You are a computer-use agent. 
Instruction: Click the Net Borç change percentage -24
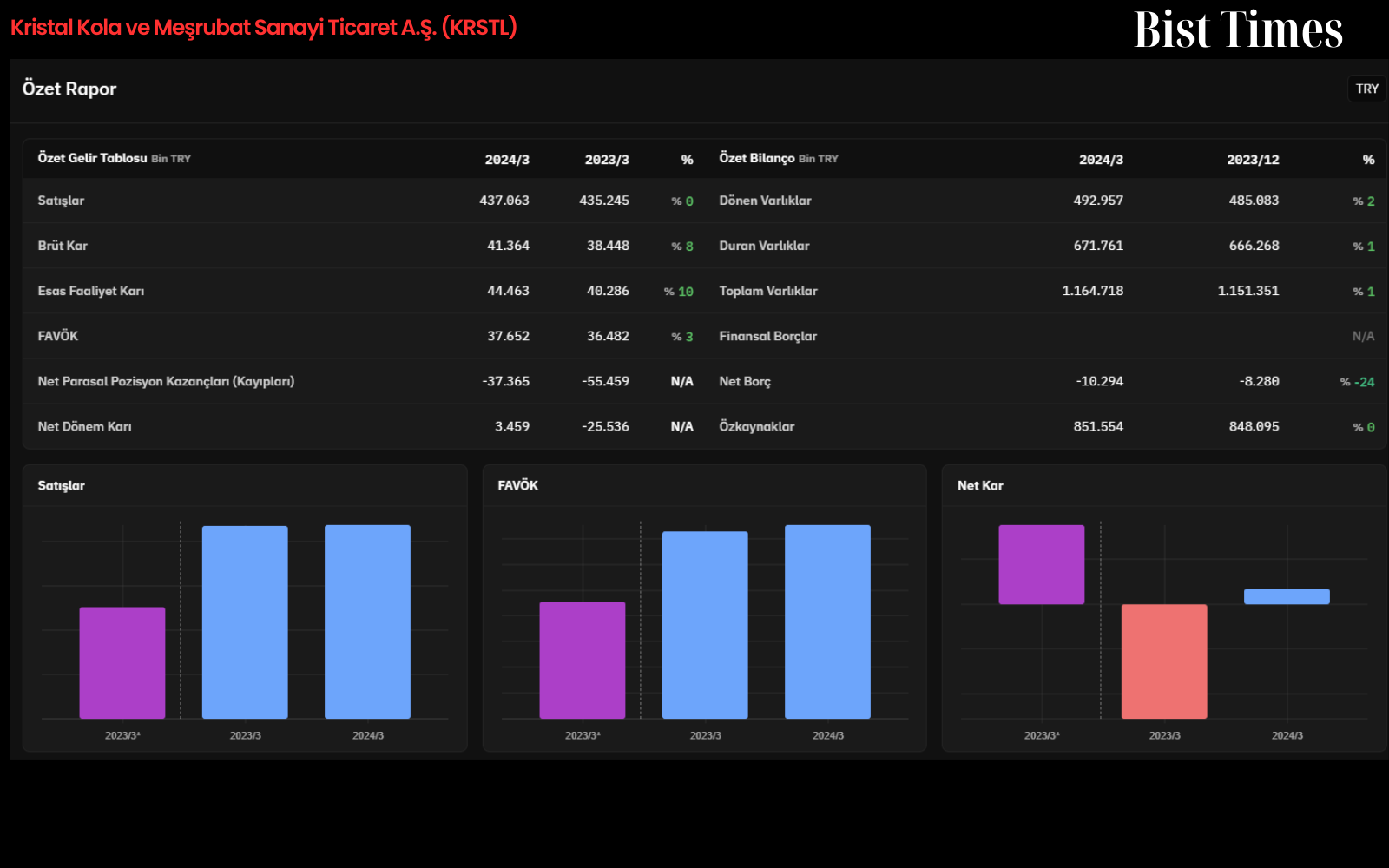(x=1357, y=382)
